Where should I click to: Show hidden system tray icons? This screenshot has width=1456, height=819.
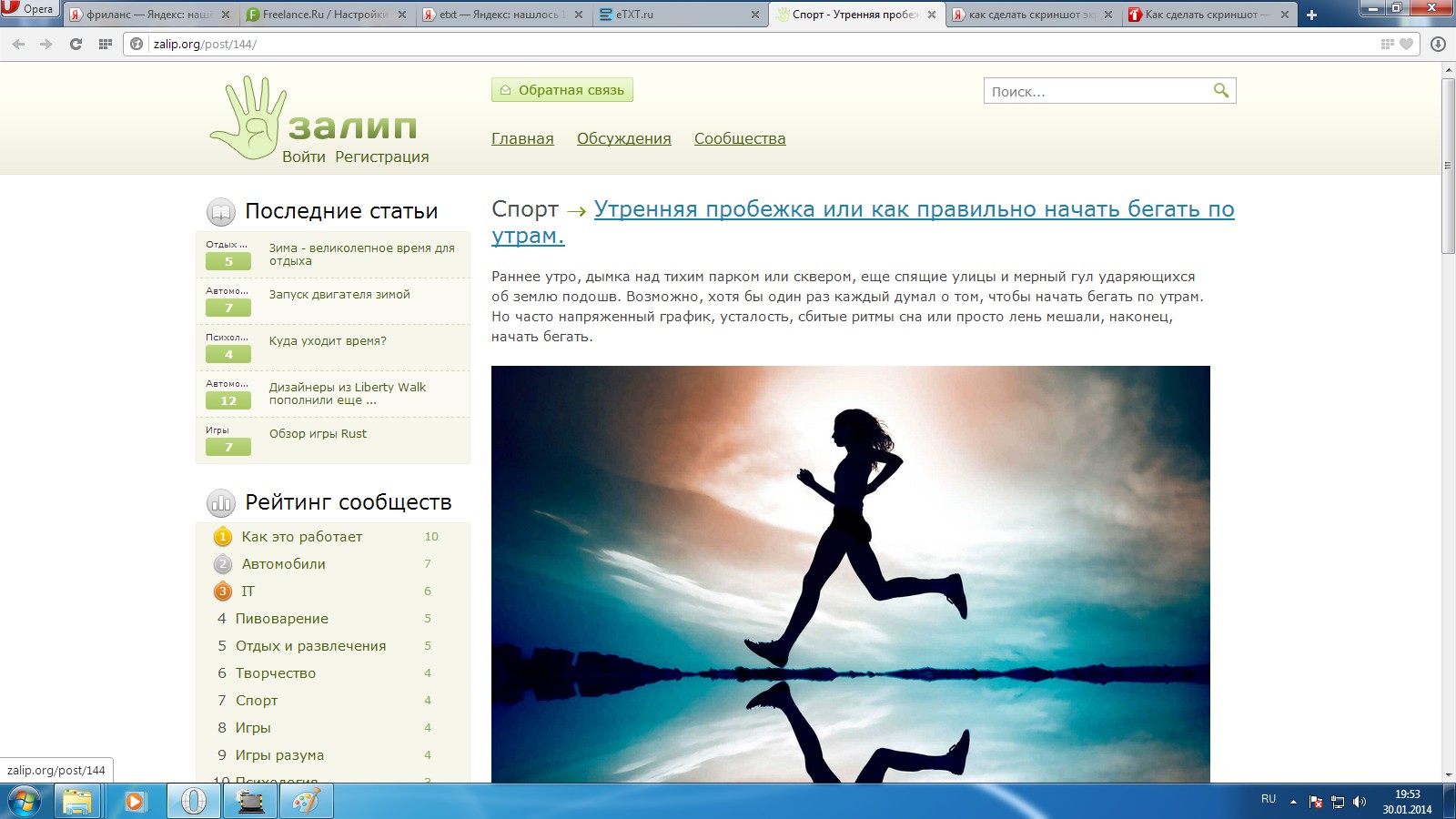pos(1293,802)
